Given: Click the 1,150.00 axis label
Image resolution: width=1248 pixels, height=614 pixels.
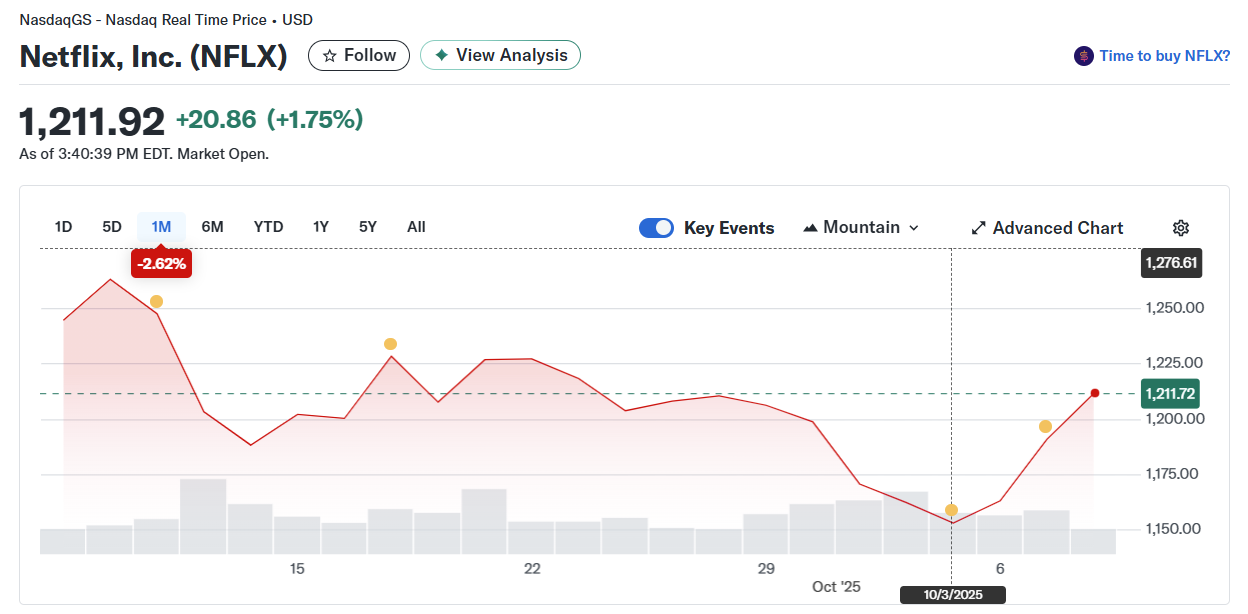Looking at the screenshot, I should pyautogui.click(x=1174, y=528).
